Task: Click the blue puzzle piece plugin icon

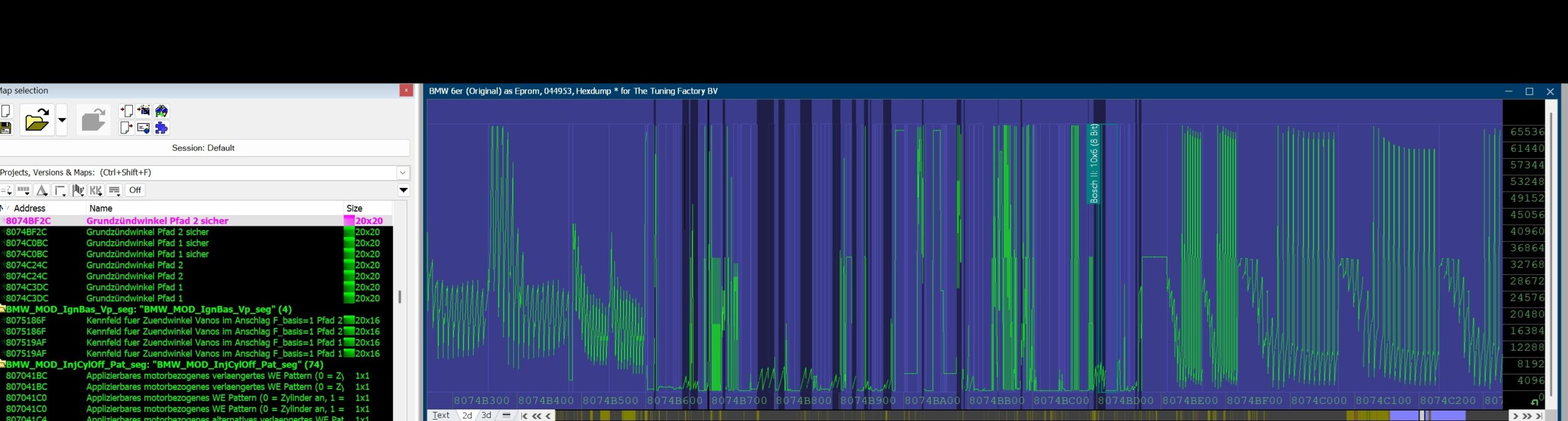Action: coord(162,128)
